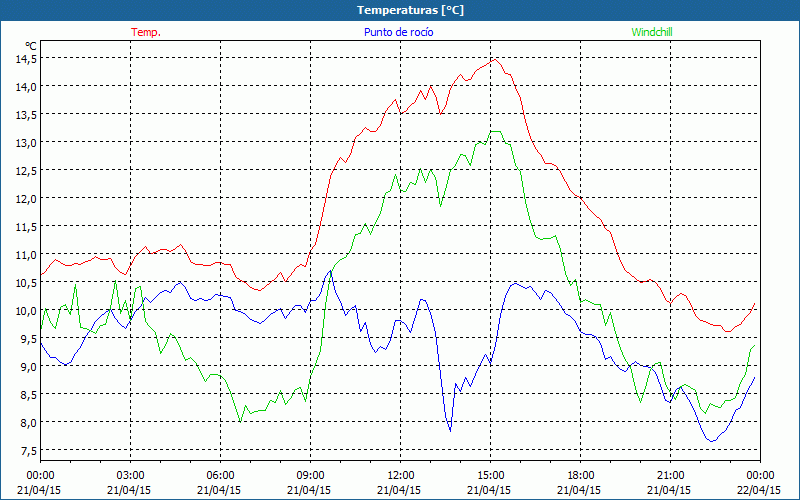Click the 9,5 y-axis value
Screen dimensions: 800x500
(x=29, y=339)
